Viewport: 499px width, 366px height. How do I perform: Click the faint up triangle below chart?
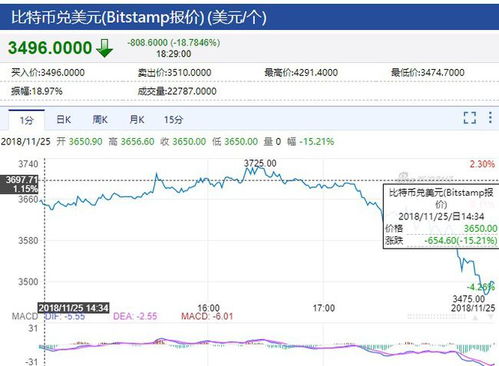click(475, 318)
